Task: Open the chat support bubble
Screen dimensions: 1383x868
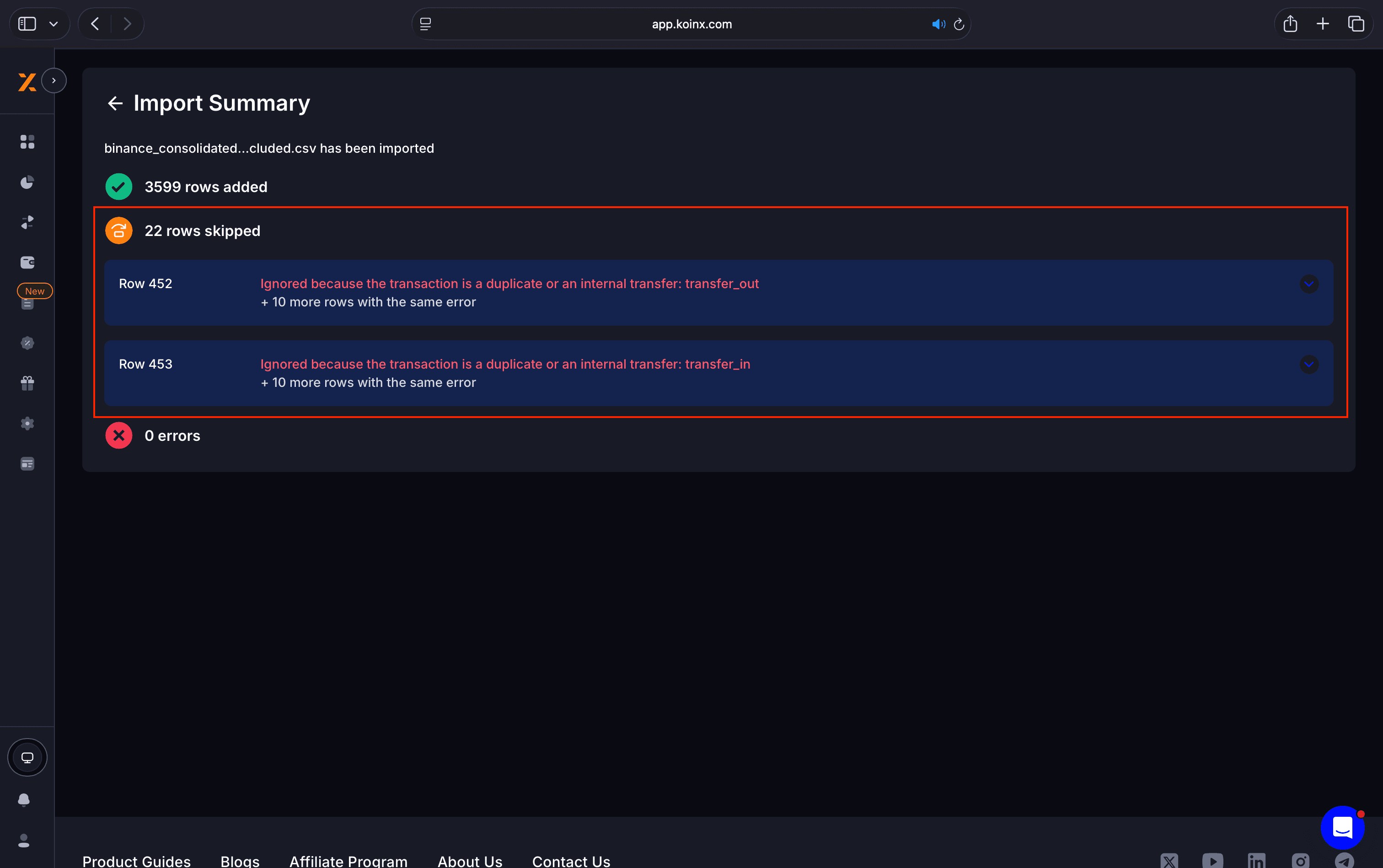Action: coord(1342,827)
